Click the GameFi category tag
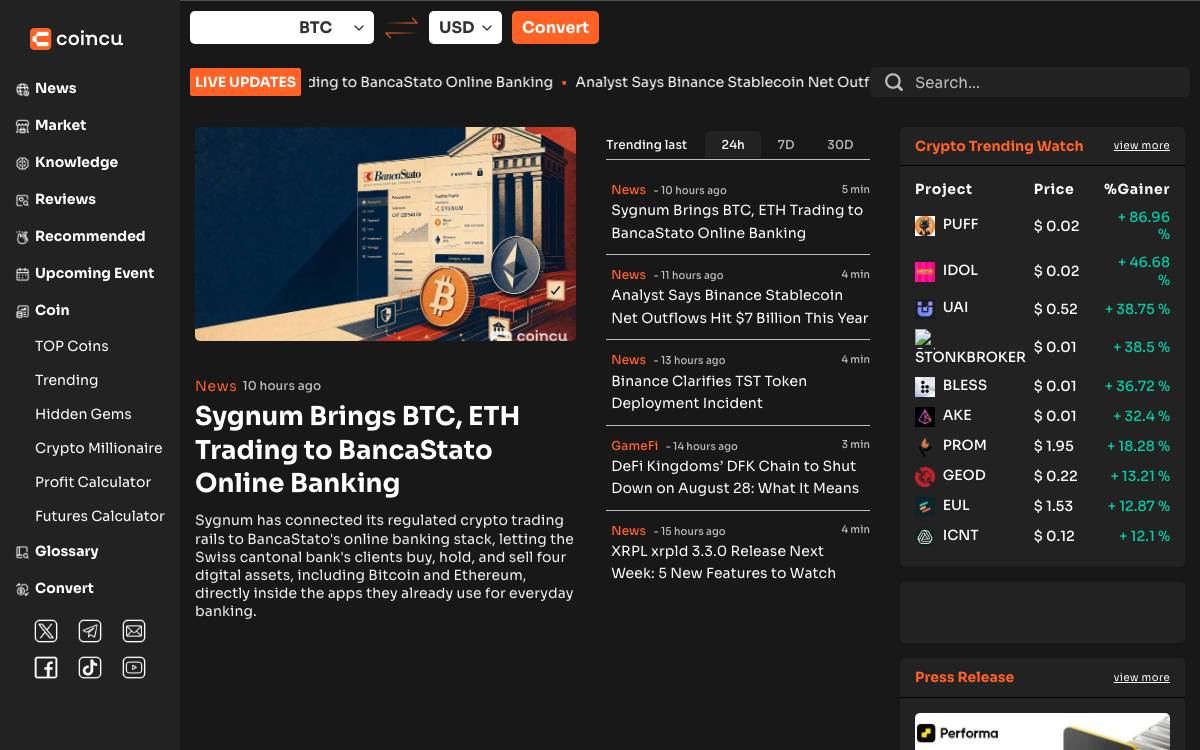This screenshot has height=750, width=1200. point(635,445)
